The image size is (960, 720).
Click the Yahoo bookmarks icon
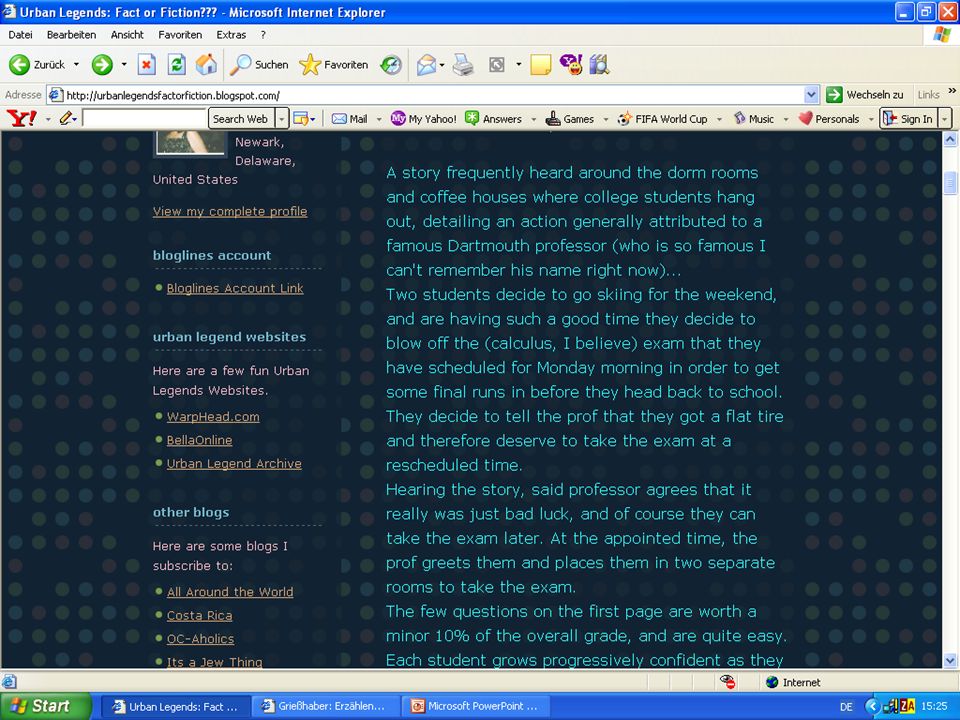click(x=301, y=119)
